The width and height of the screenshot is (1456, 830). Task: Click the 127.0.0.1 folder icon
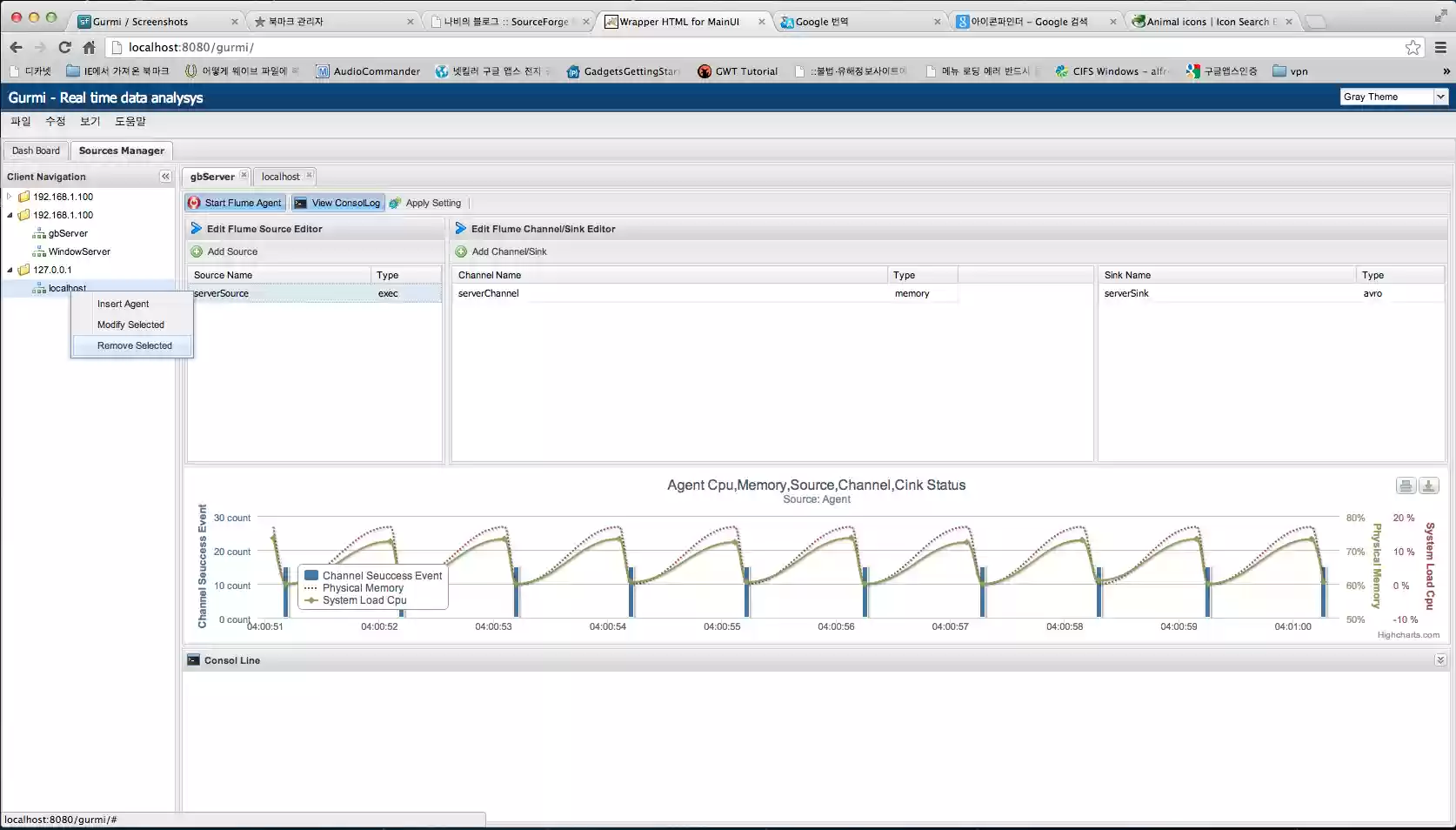24,270
